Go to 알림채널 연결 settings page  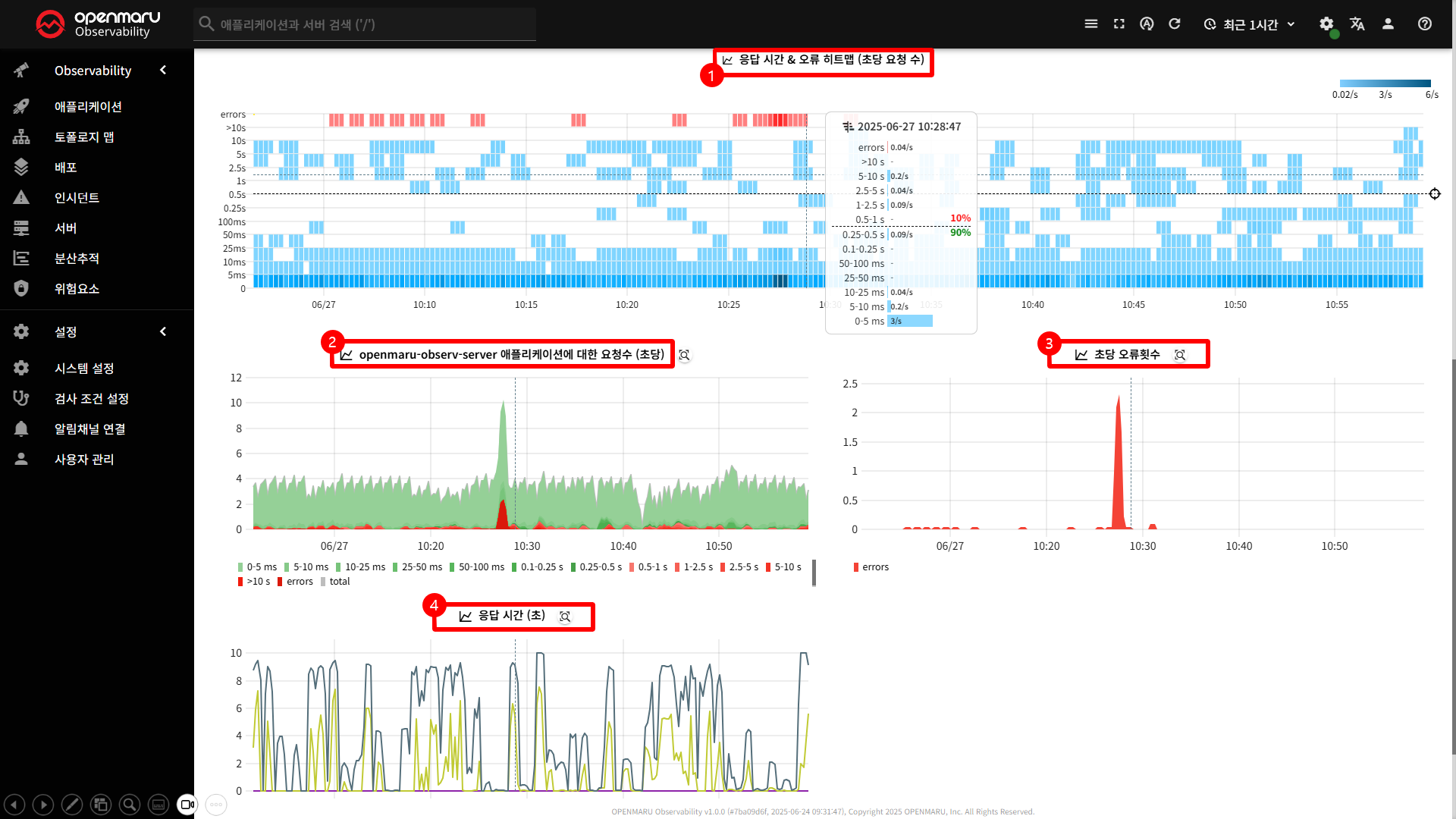[x=89, y=429]
